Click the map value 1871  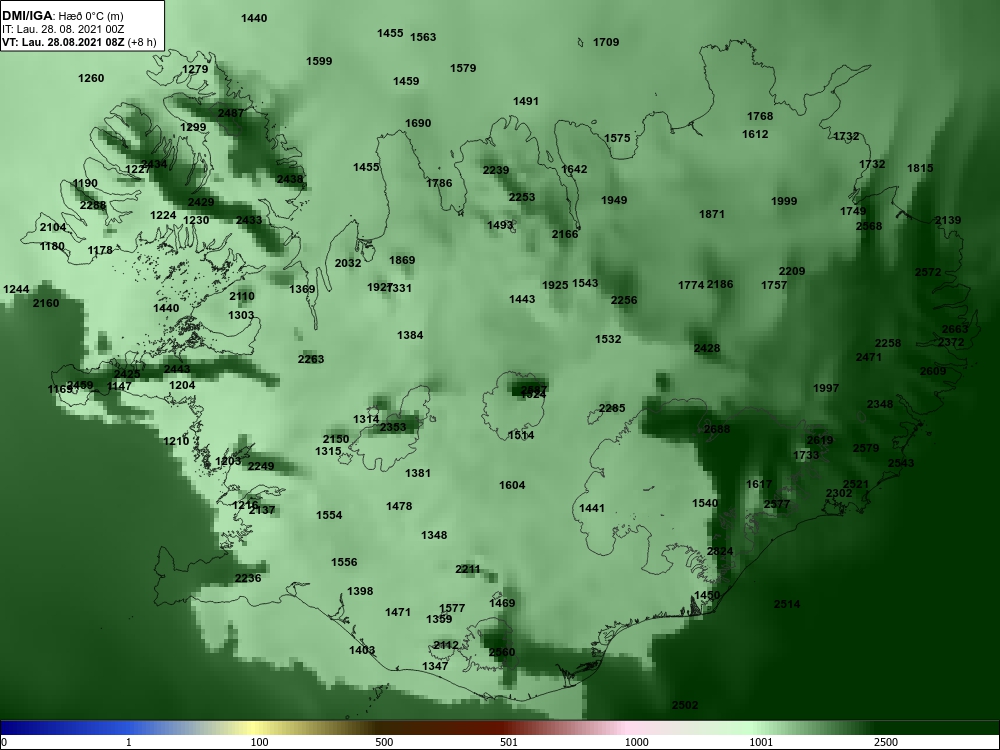[x=712, y=214]
